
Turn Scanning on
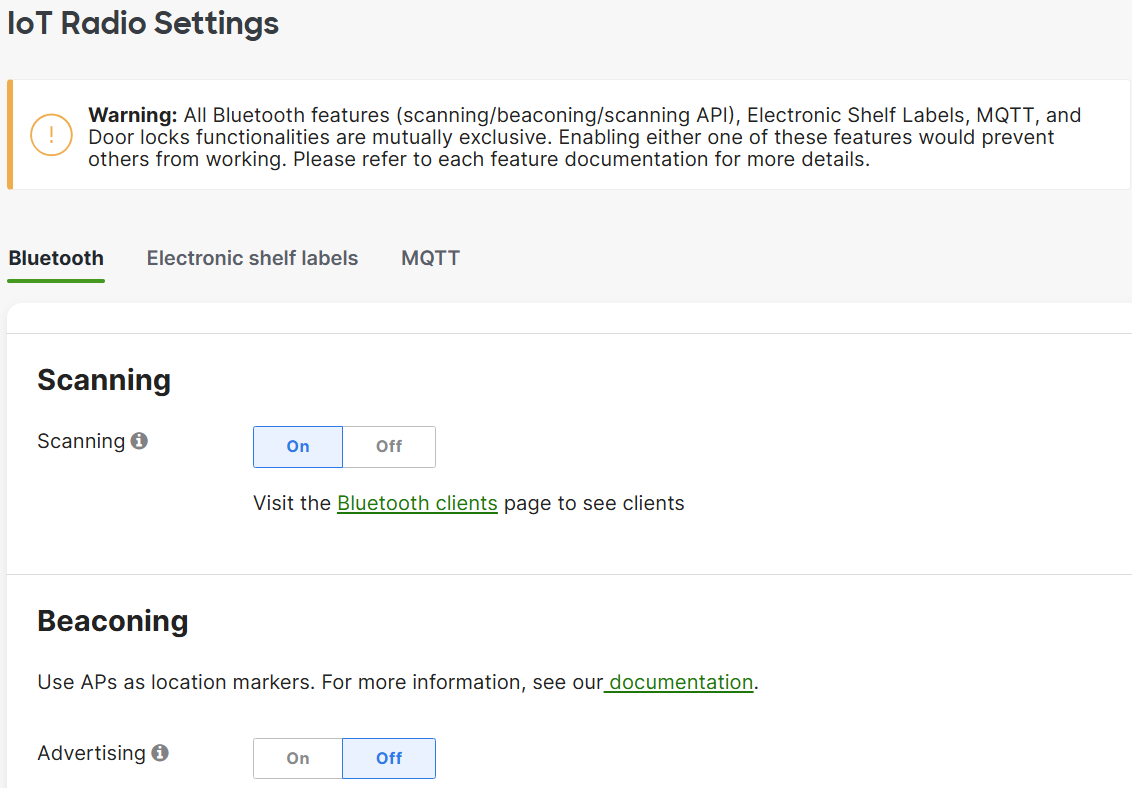click(x=298, y=447)
